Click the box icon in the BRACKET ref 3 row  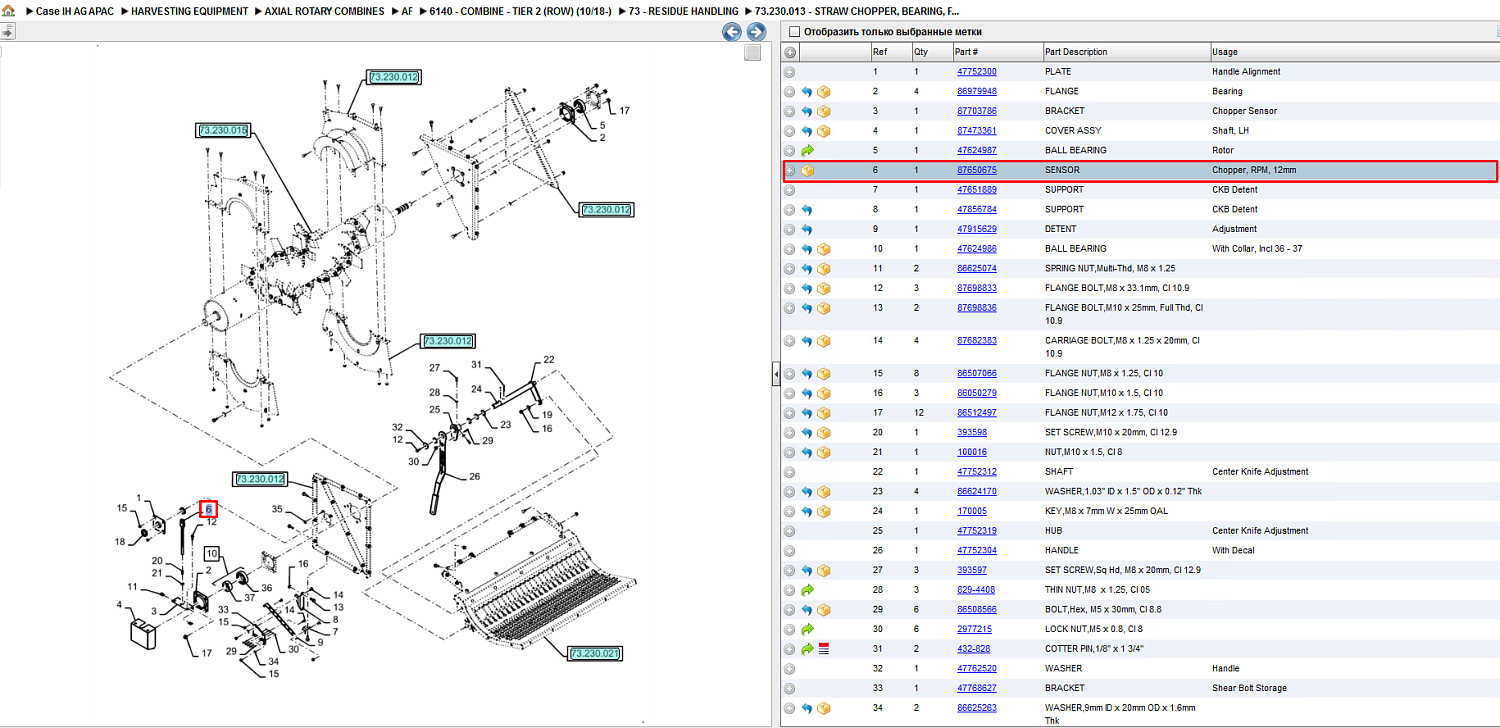pyautogui.click(x=824, y=111)
